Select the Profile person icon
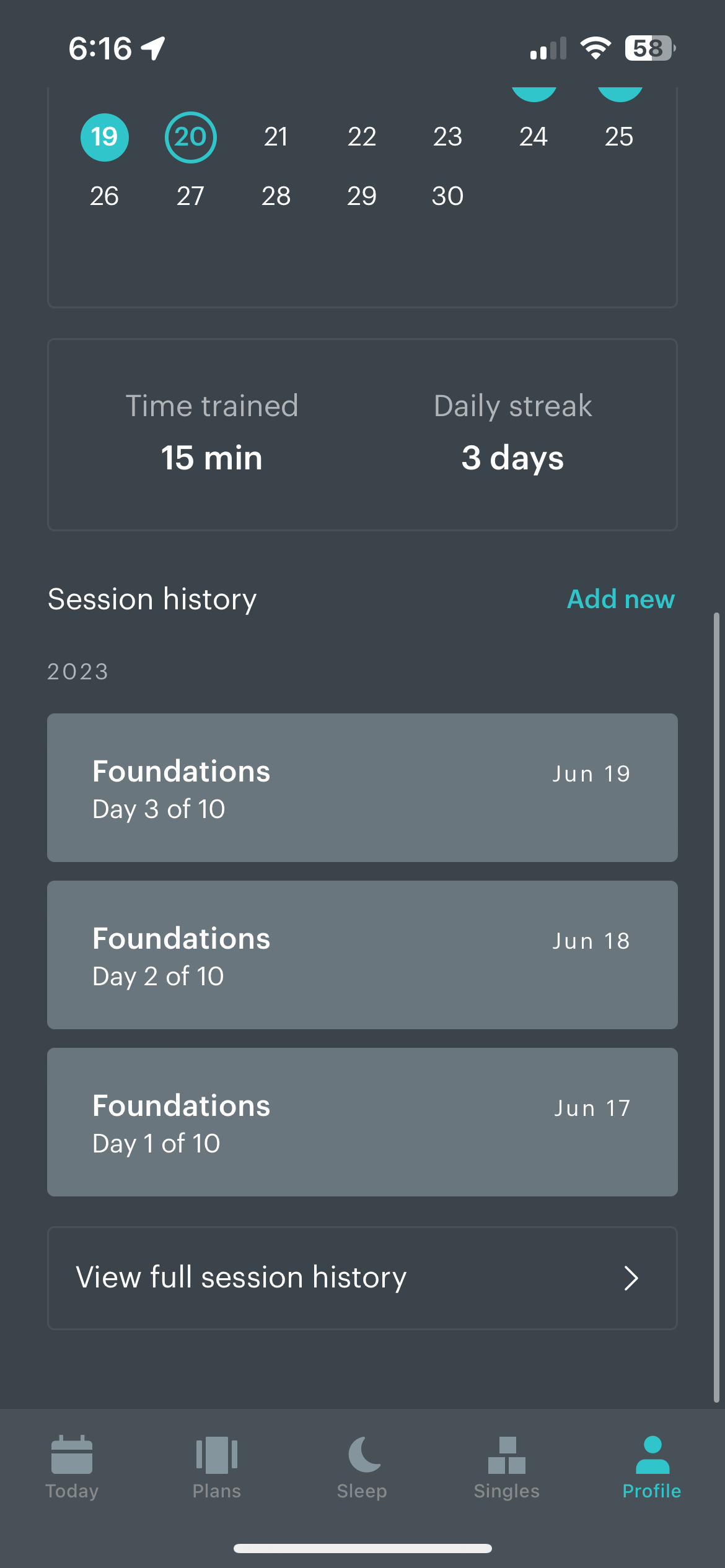This screenshot has width=725, height=1568. (x=652, y=1455)
